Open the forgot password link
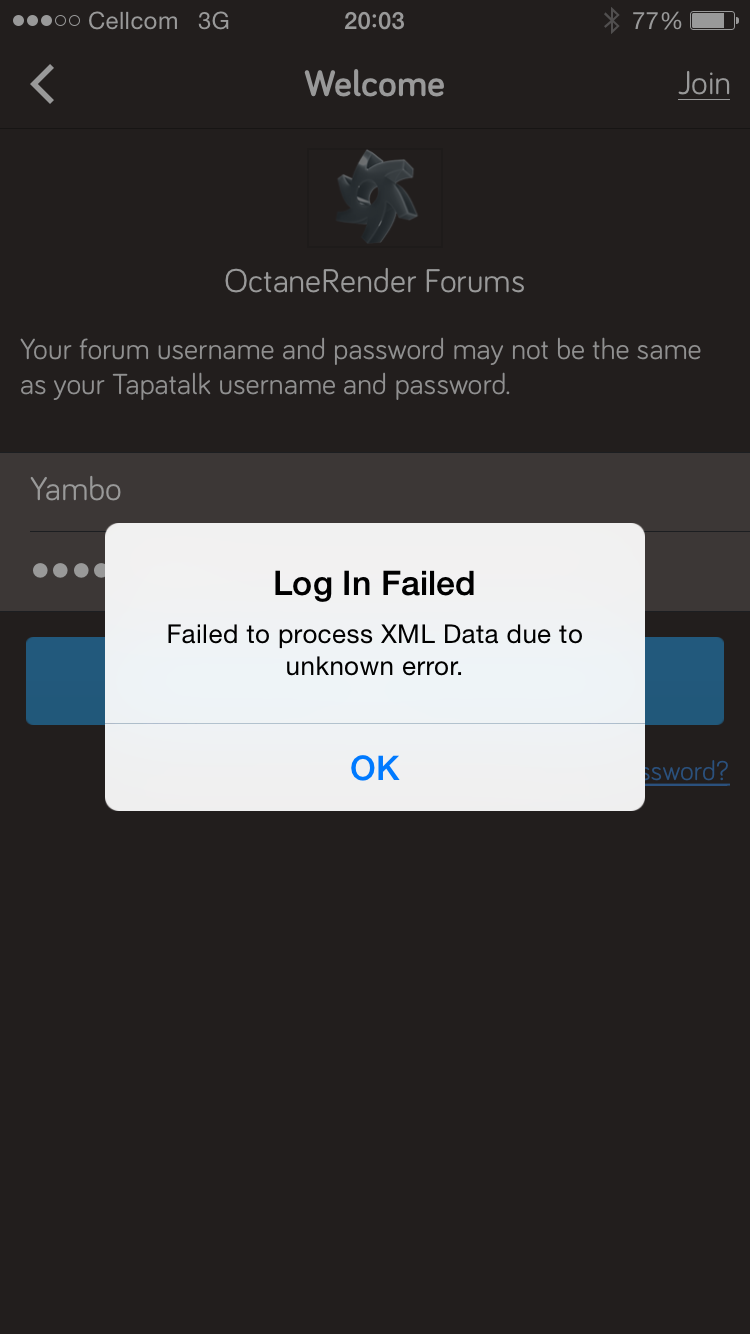Screen dimensions: 750x1334 [686, 771]
